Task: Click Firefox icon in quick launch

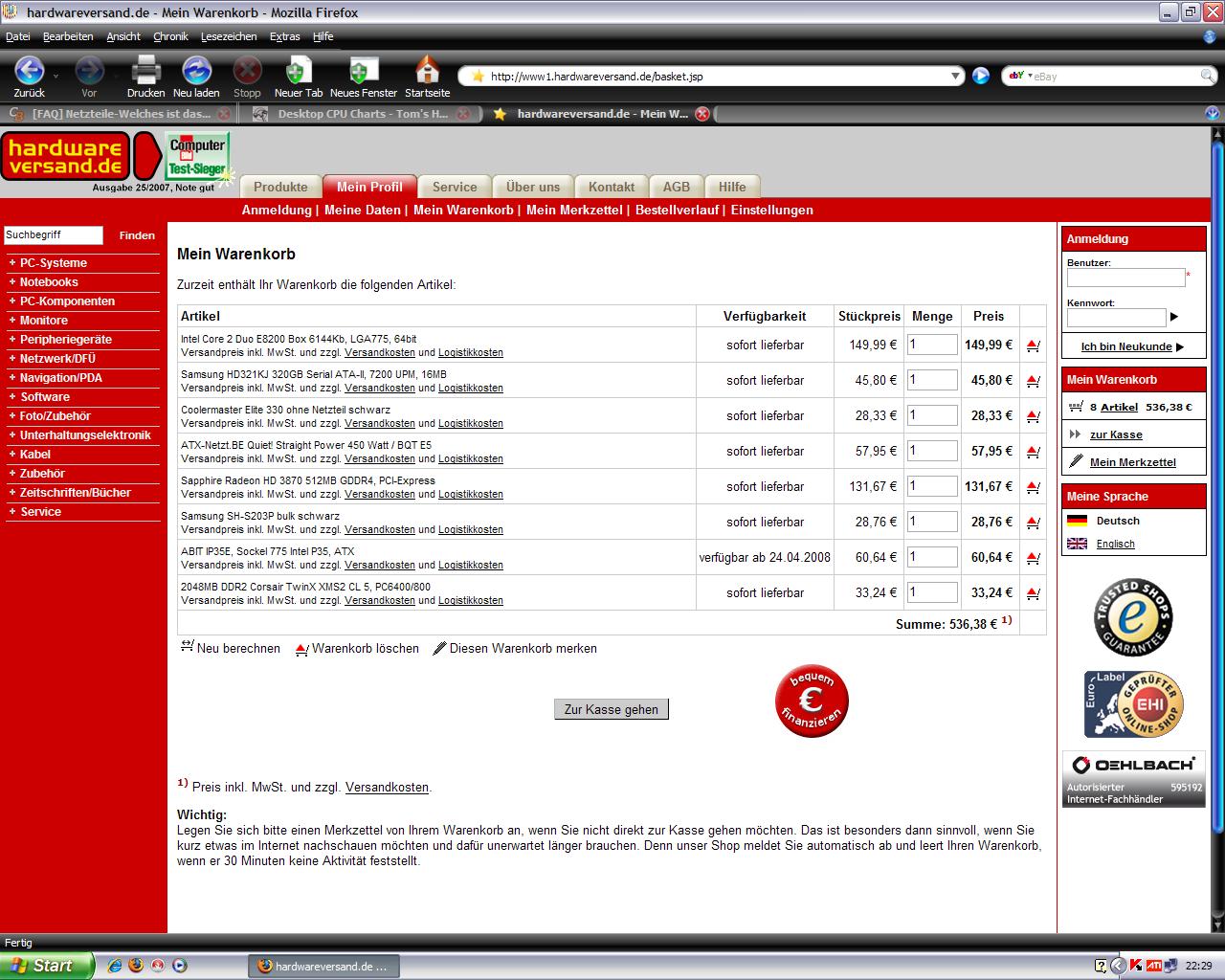Action: pyautogui.click(x=135, y=966)
